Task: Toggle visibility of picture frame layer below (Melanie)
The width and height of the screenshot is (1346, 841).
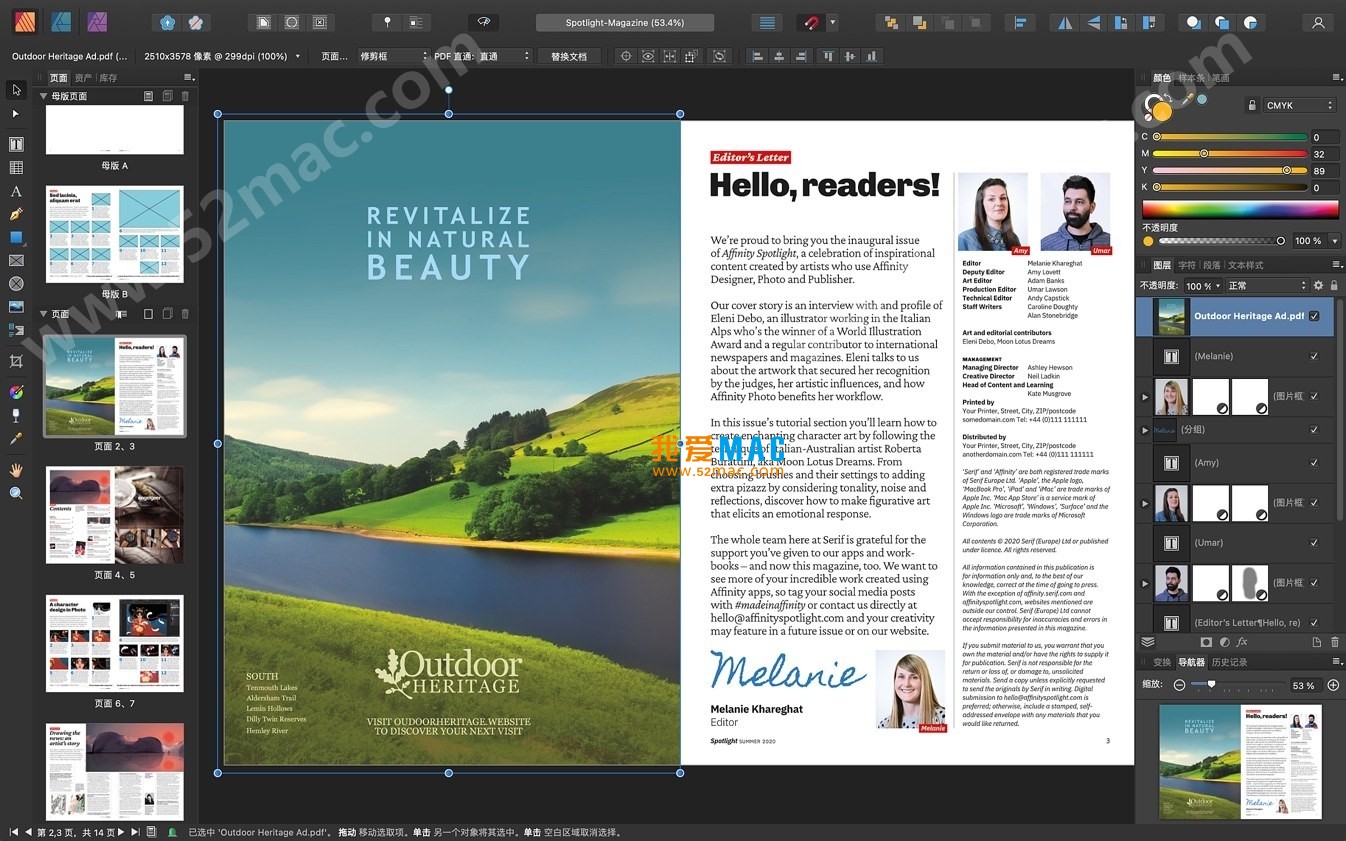Action: (1314, 396)
